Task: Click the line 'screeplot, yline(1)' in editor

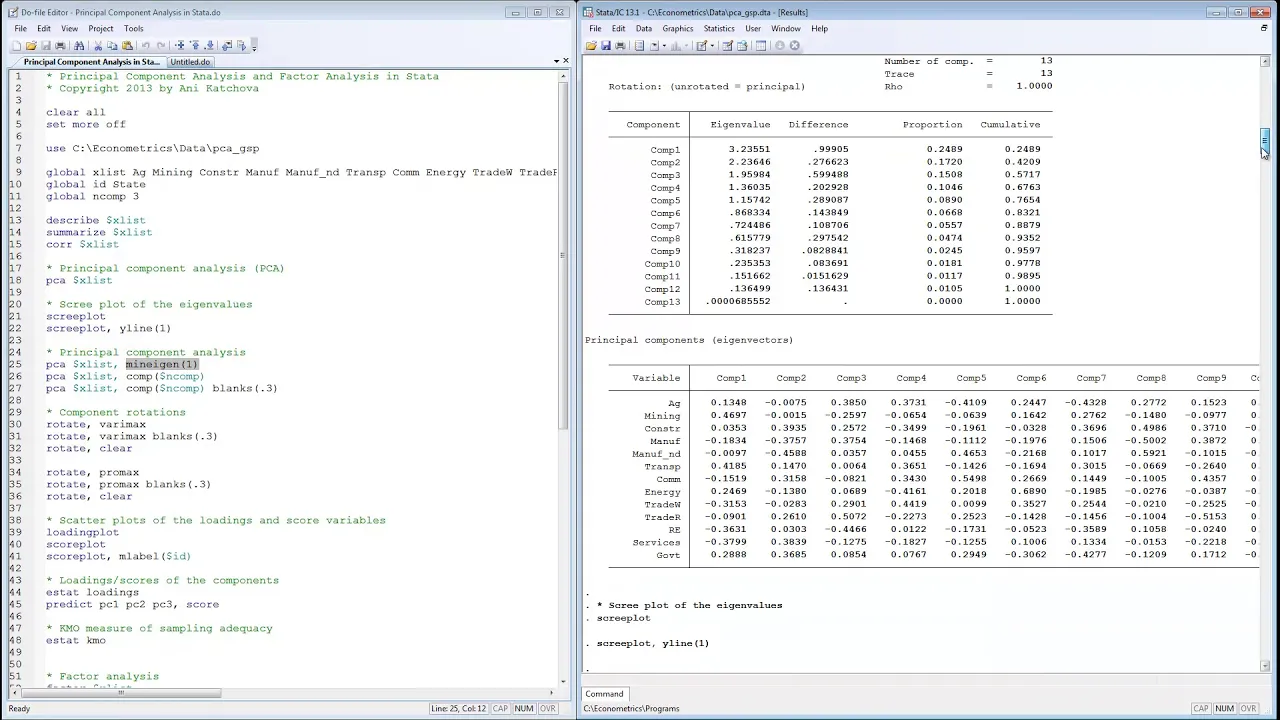Action: click(108, 328)
